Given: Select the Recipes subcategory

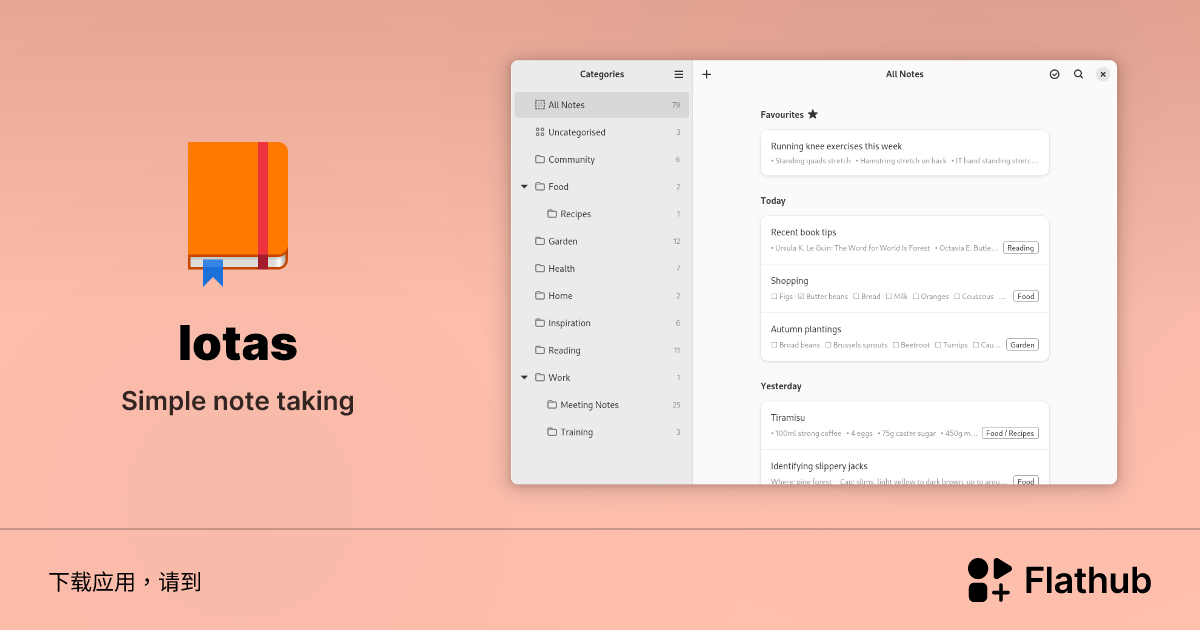Looking at the screenshot, I should (x=575, y=214).
